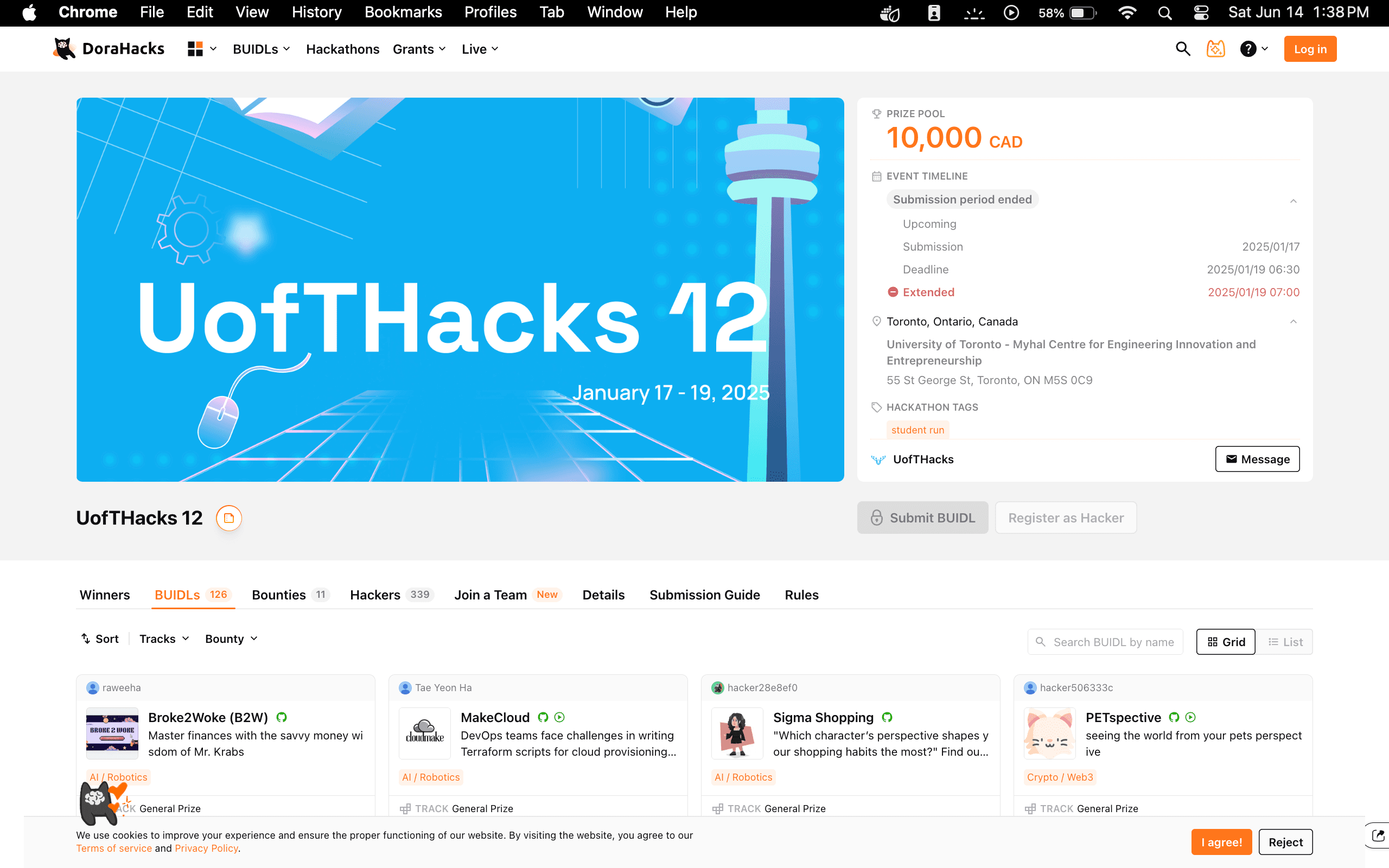
Task: Click the UofTHacks organizer logo icon
Action: [x=878, y=459]
